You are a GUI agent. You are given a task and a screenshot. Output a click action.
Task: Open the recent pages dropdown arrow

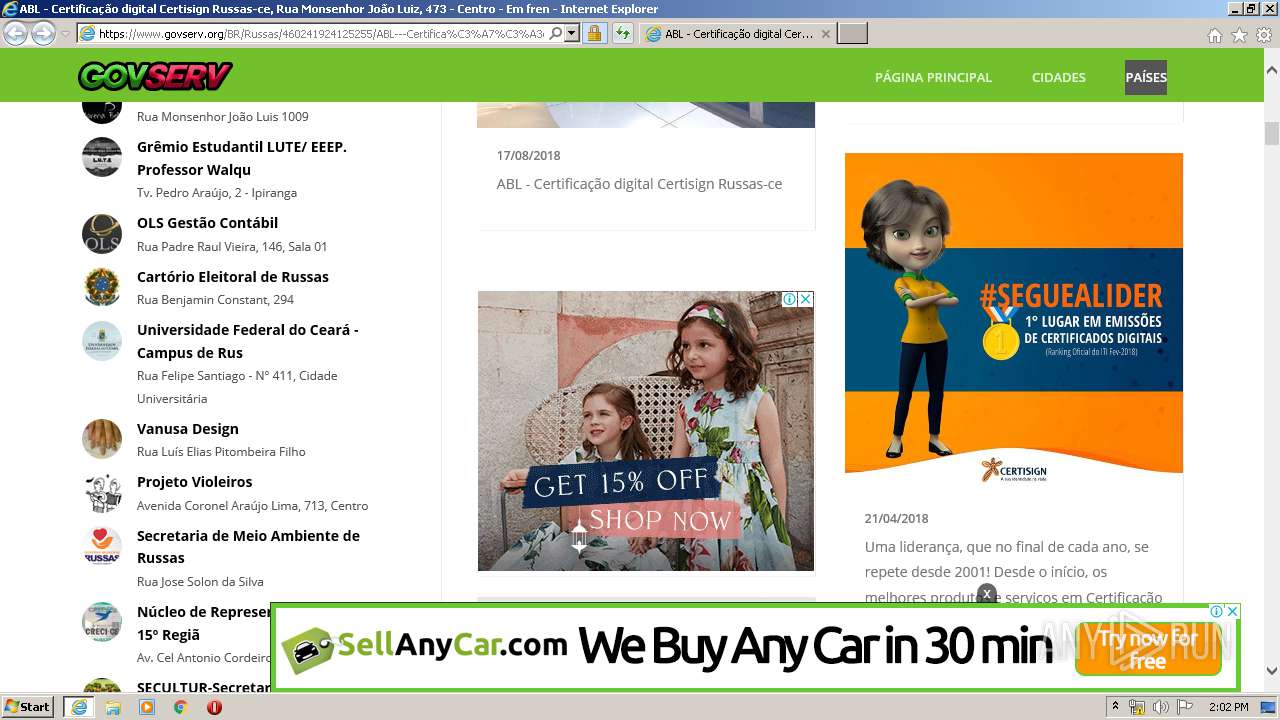pos(65,34)
